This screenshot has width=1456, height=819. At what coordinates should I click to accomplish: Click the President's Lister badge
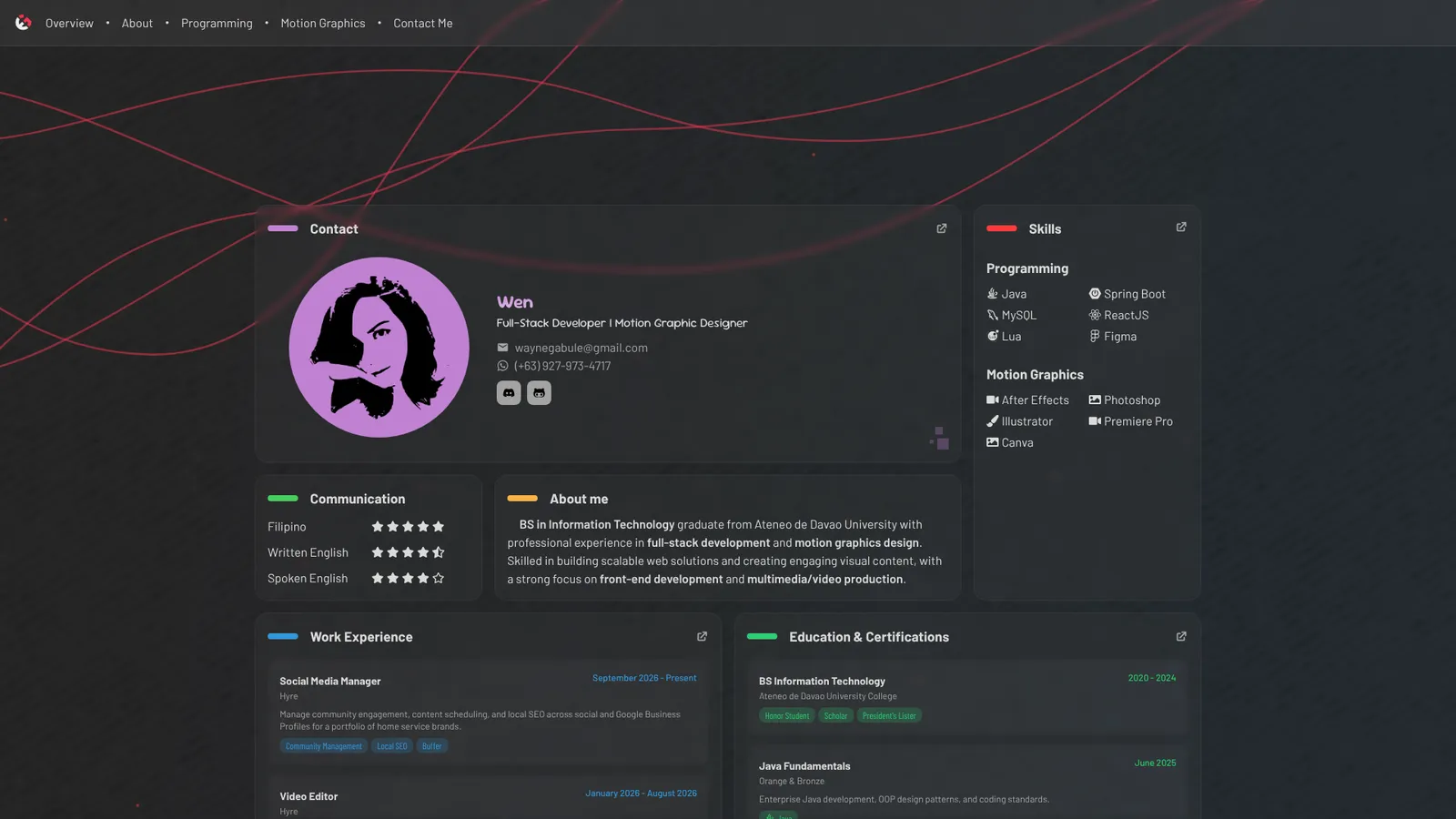[x=889, y=716]
